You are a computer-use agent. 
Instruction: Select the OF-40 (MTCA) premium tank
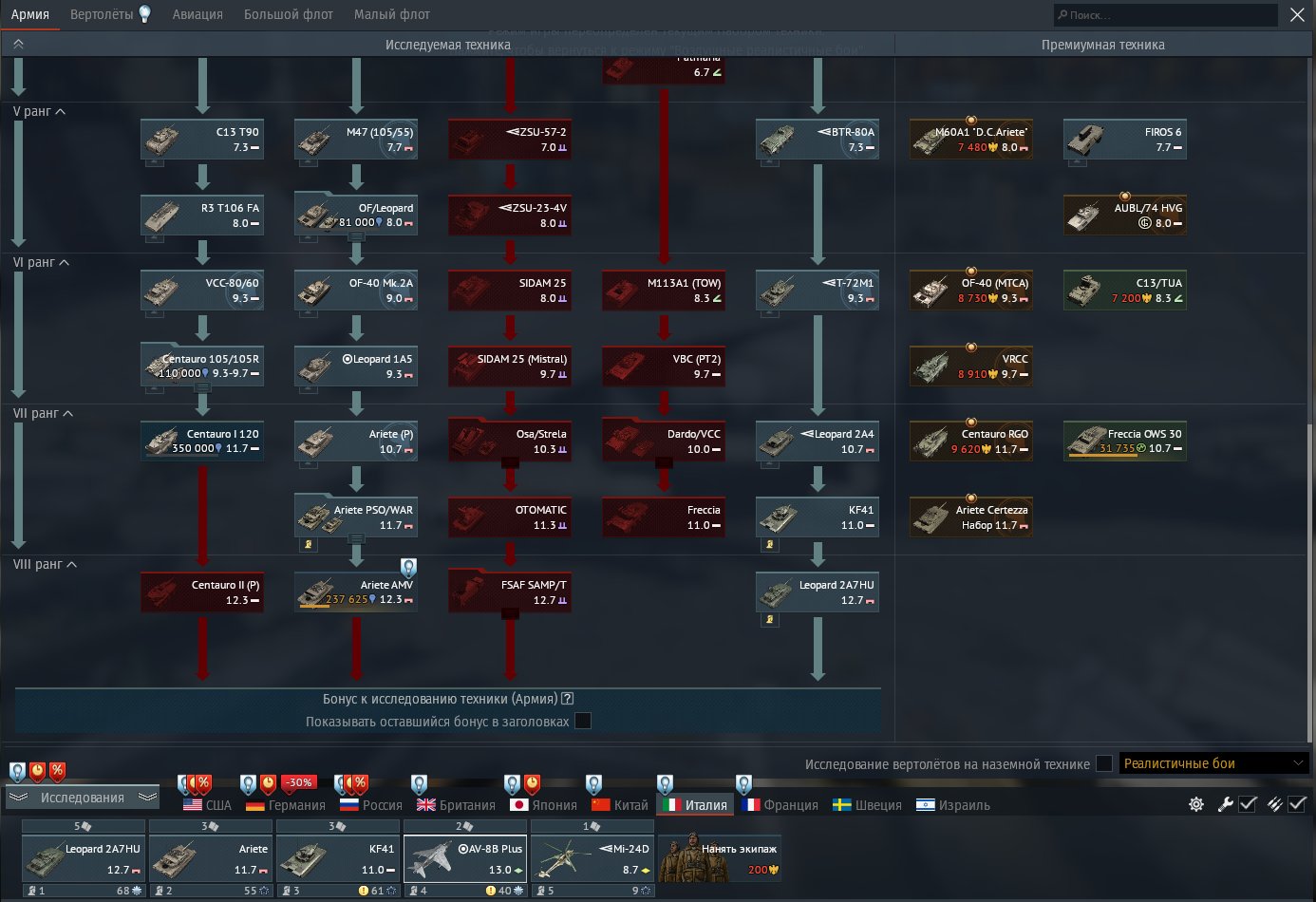tap(971, 290)
